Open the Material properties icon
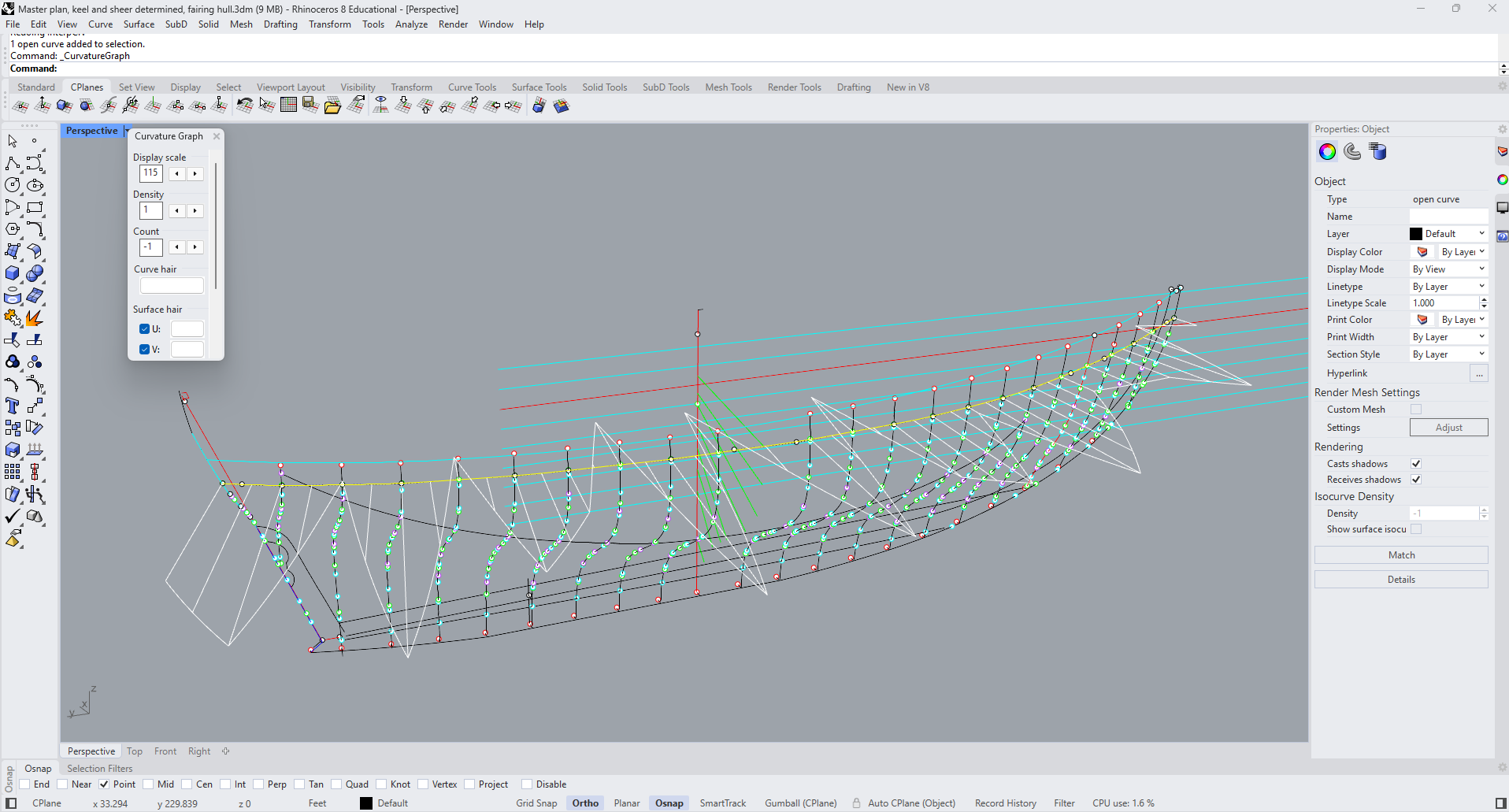 click(x=1352, y=151)
